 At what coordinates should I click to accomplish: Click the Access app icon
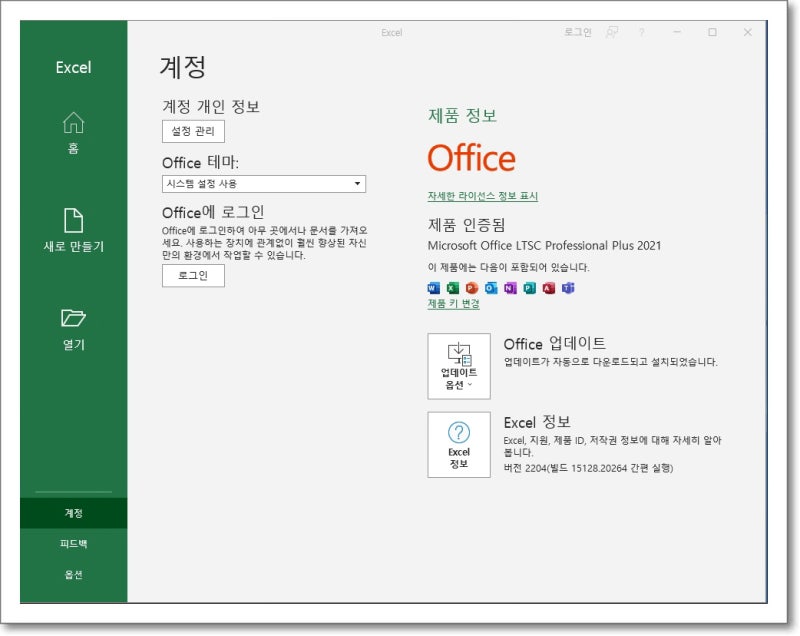point(549,288)
